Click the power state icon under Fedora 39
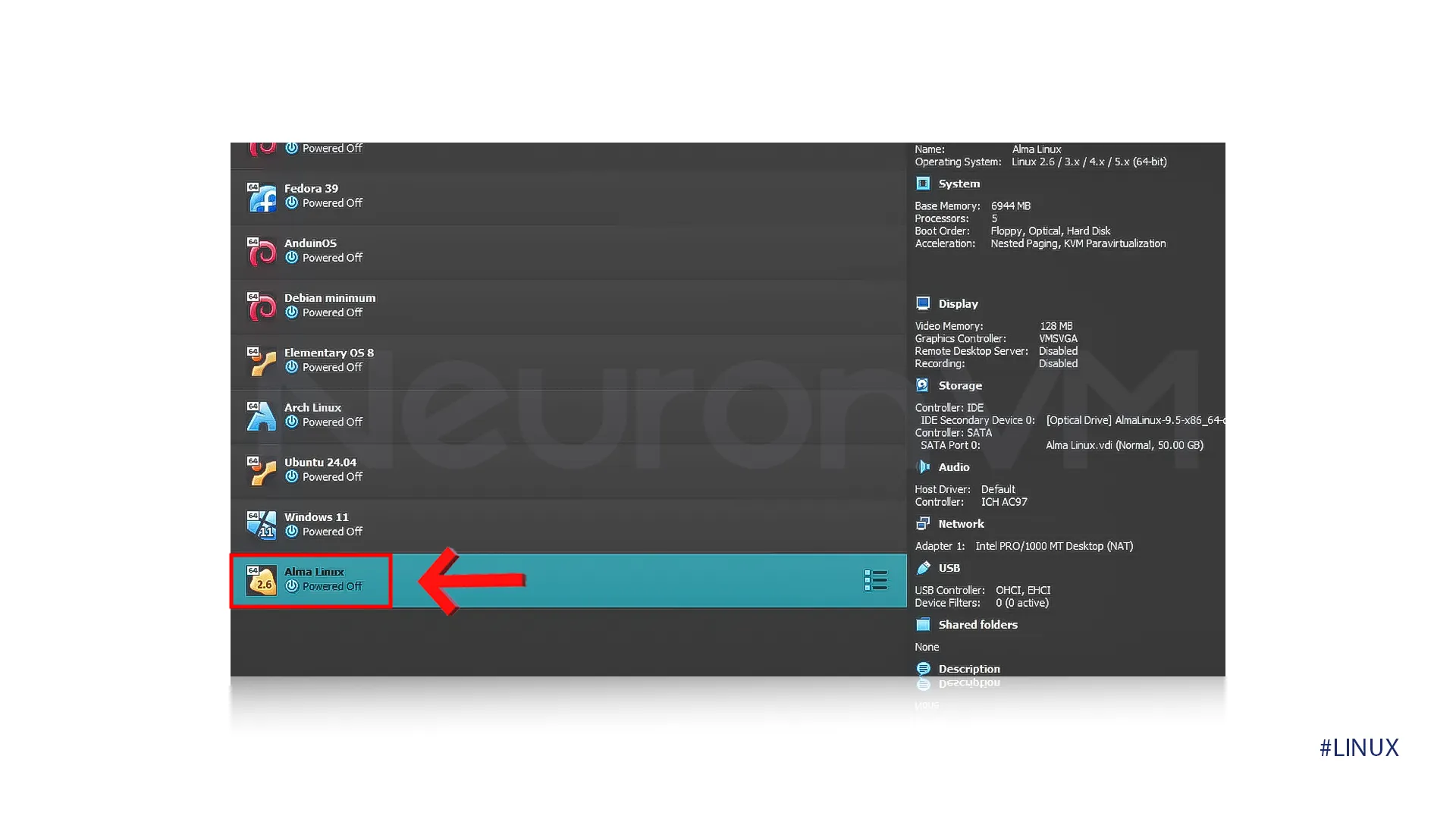The height and width of the screenshot is (819, 1456). click(x=291, y=202)
